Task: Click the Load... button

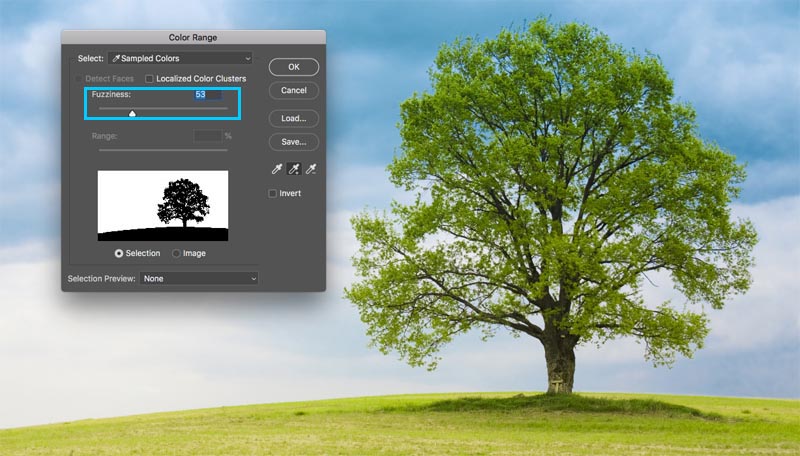Action: [293, 118]
